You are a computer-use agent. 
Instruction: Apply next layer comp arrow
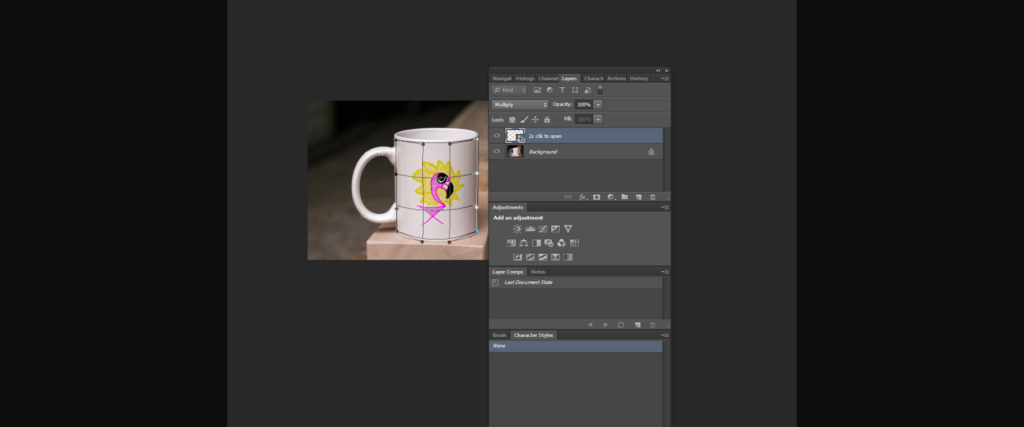point(606,324)
